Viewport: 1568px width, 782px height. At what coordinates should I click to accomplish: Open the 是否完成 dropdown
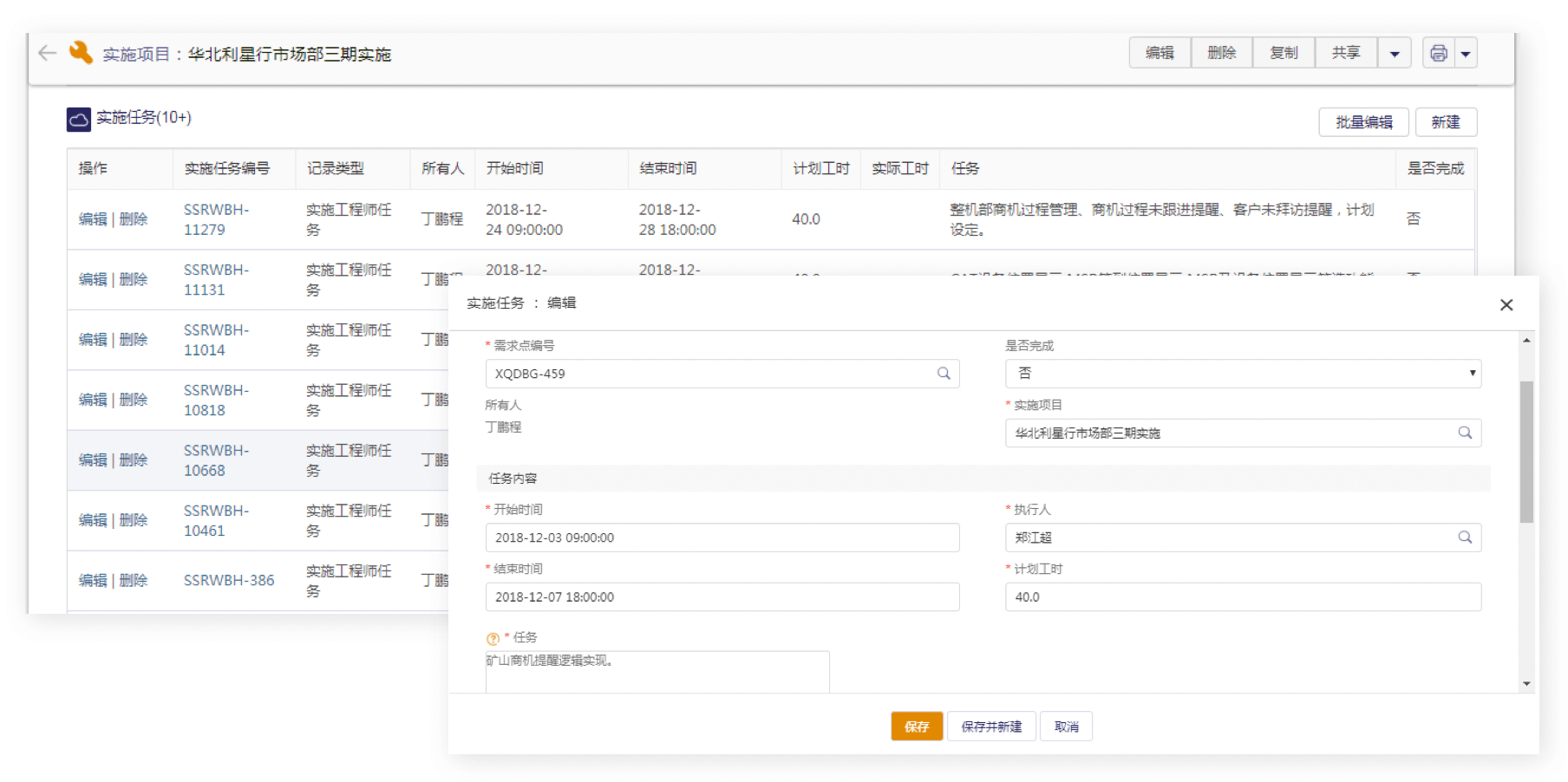(1243, 374)
